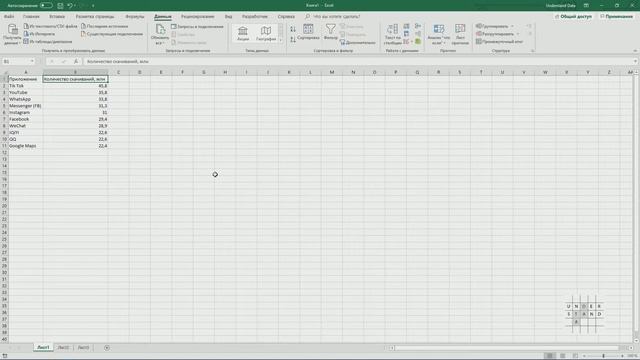Open the File (Файл) tab
Image resolution: width=640 pixels, height=360 pixels.
[9, 17]
